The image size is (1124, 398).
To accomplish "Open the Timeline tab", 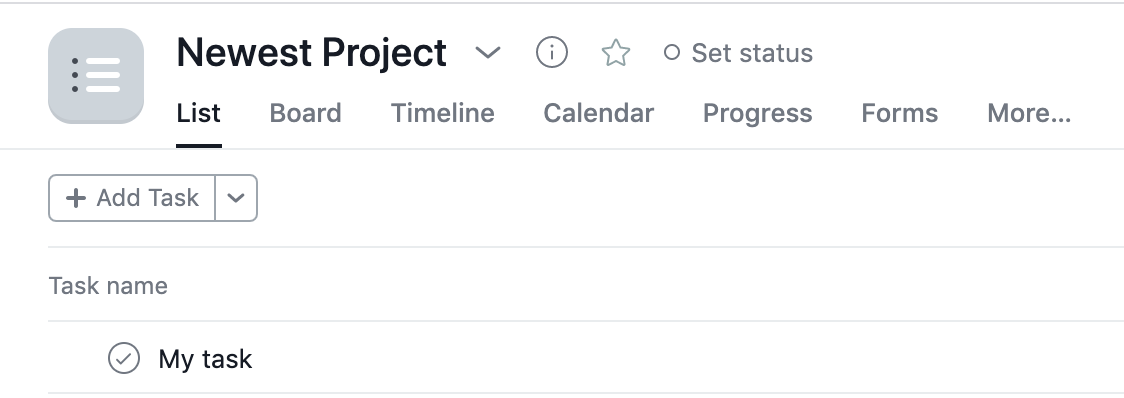I will point(442,113).
